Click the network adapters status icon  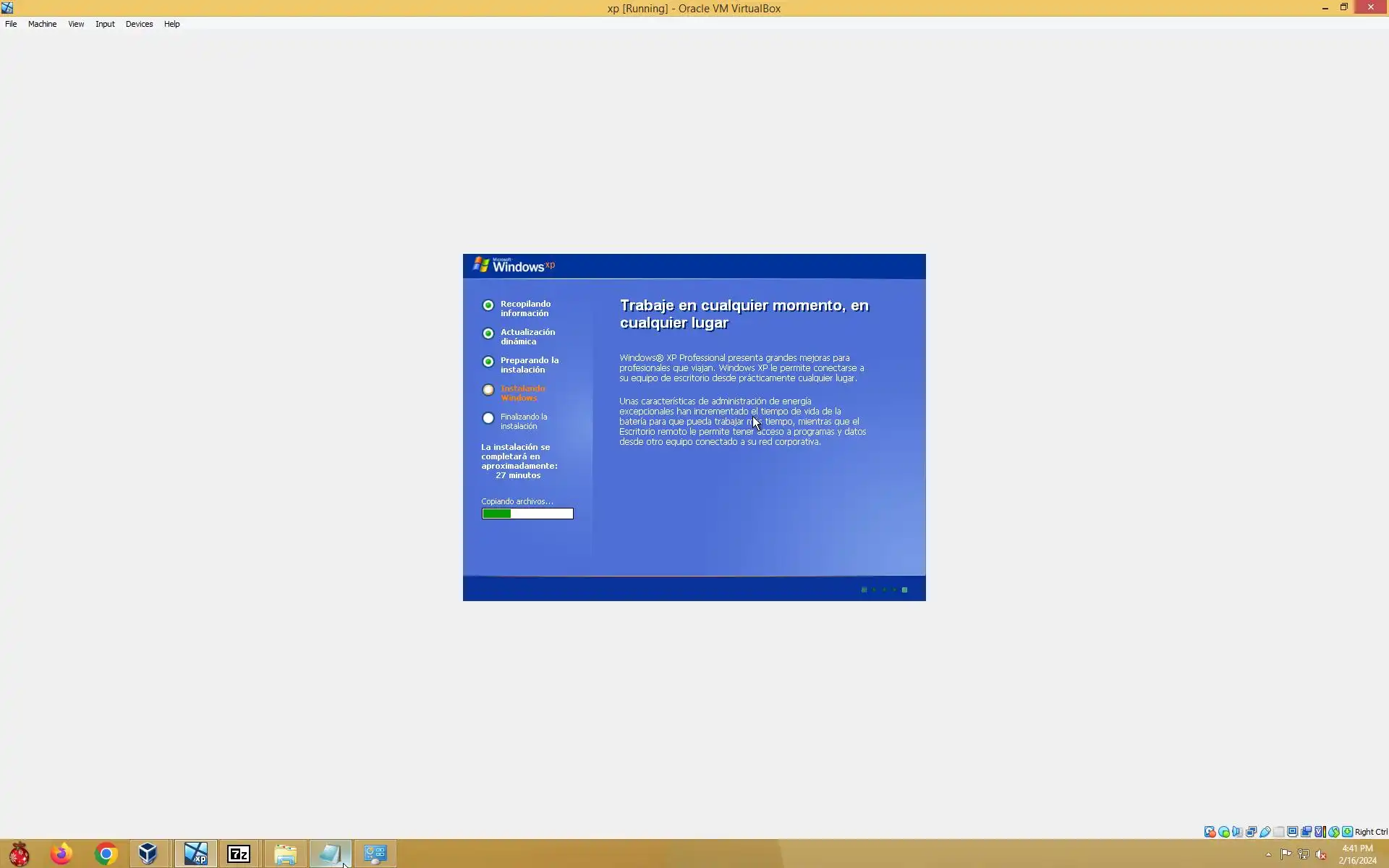coord(1251,832)
